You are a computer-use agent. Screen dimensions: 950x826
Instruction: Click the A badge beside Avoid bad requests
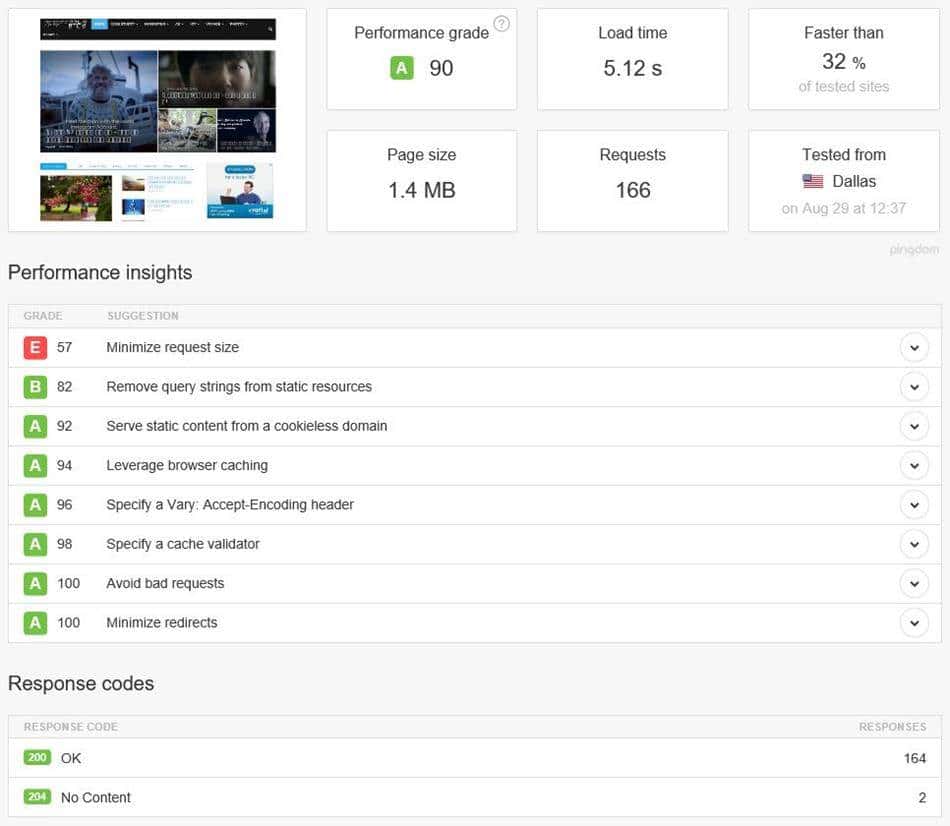35,583
